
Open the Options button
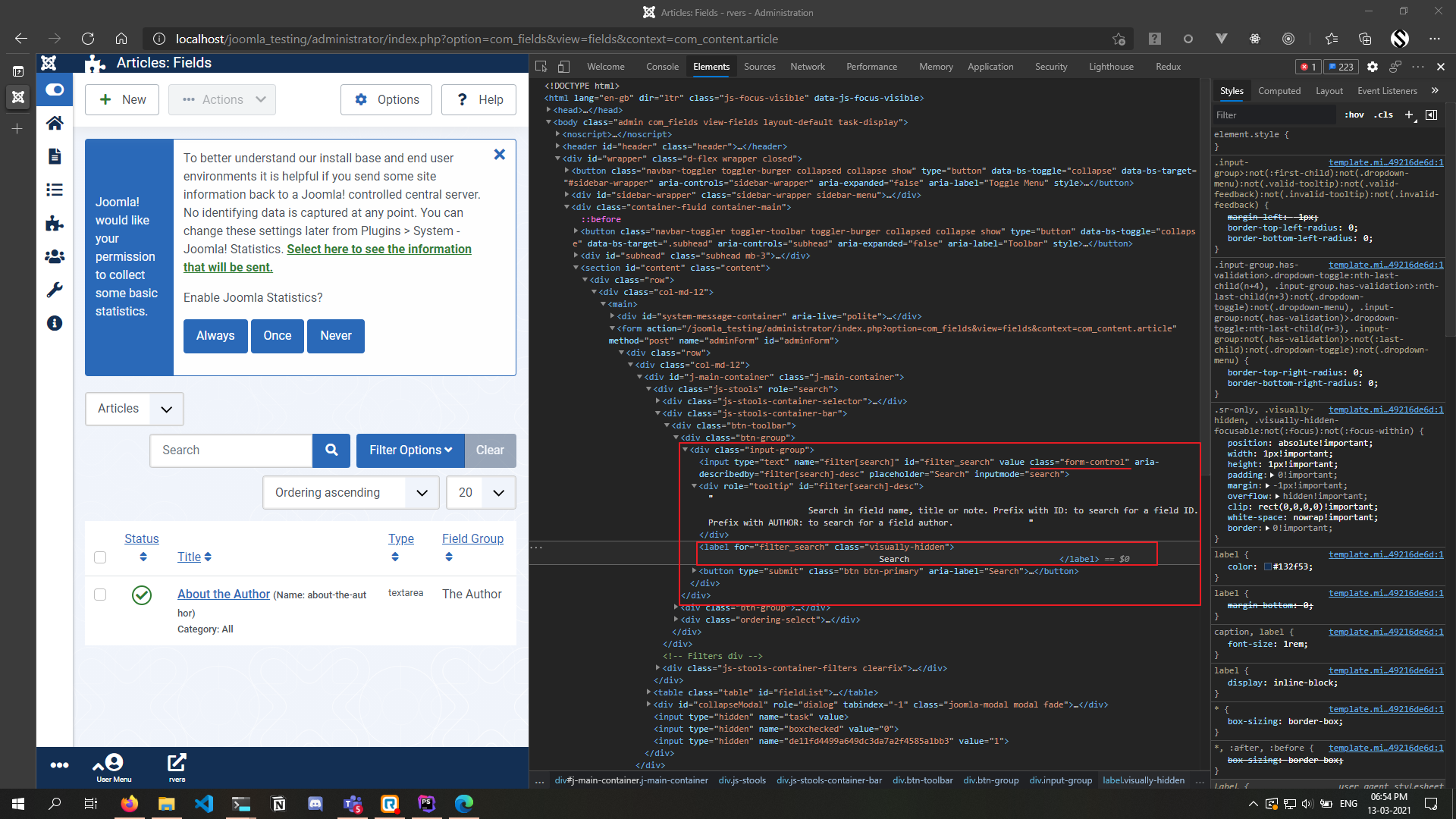pos(387,99)
